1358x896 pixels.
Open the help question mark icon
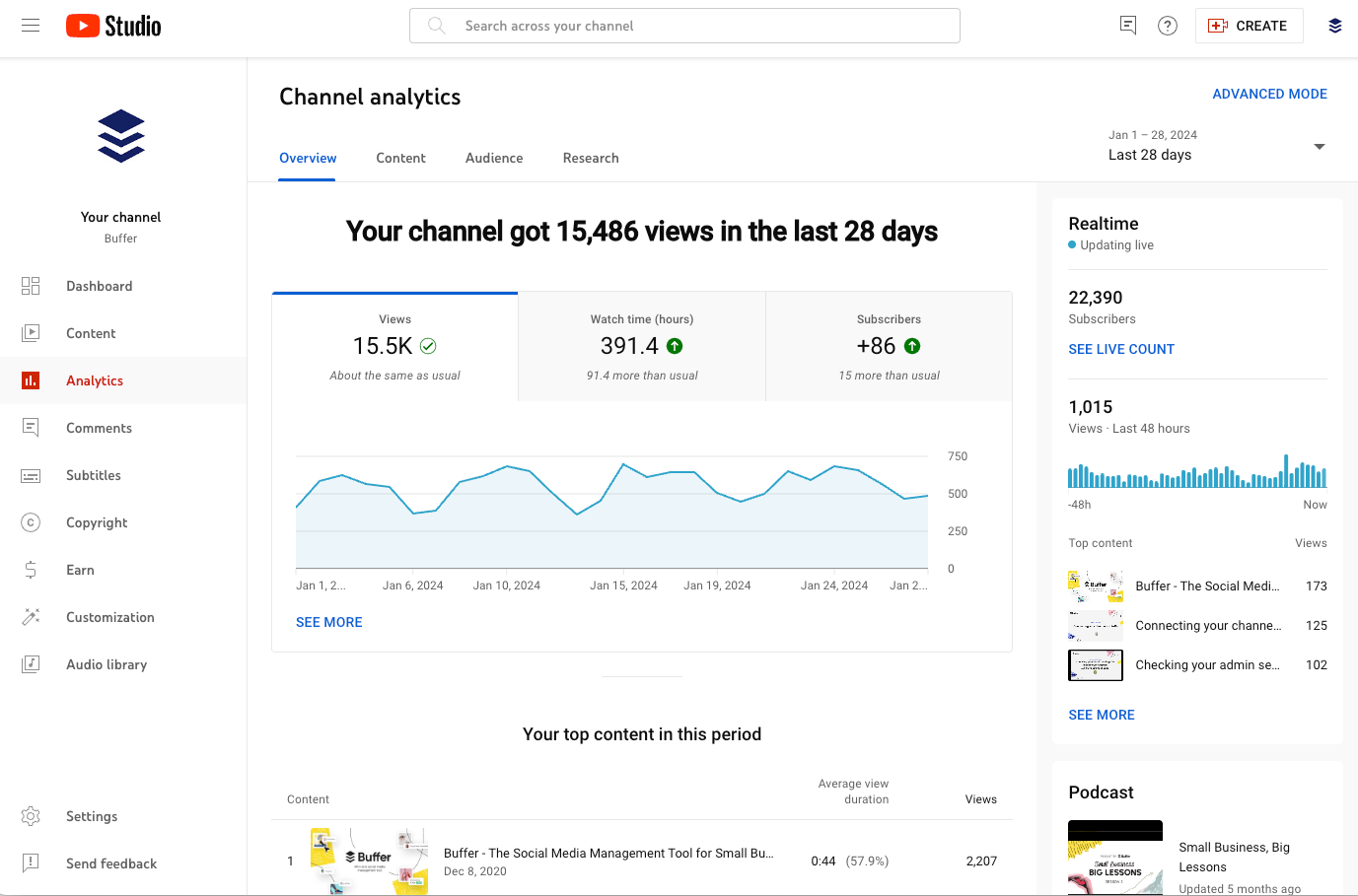point(1168,26)
